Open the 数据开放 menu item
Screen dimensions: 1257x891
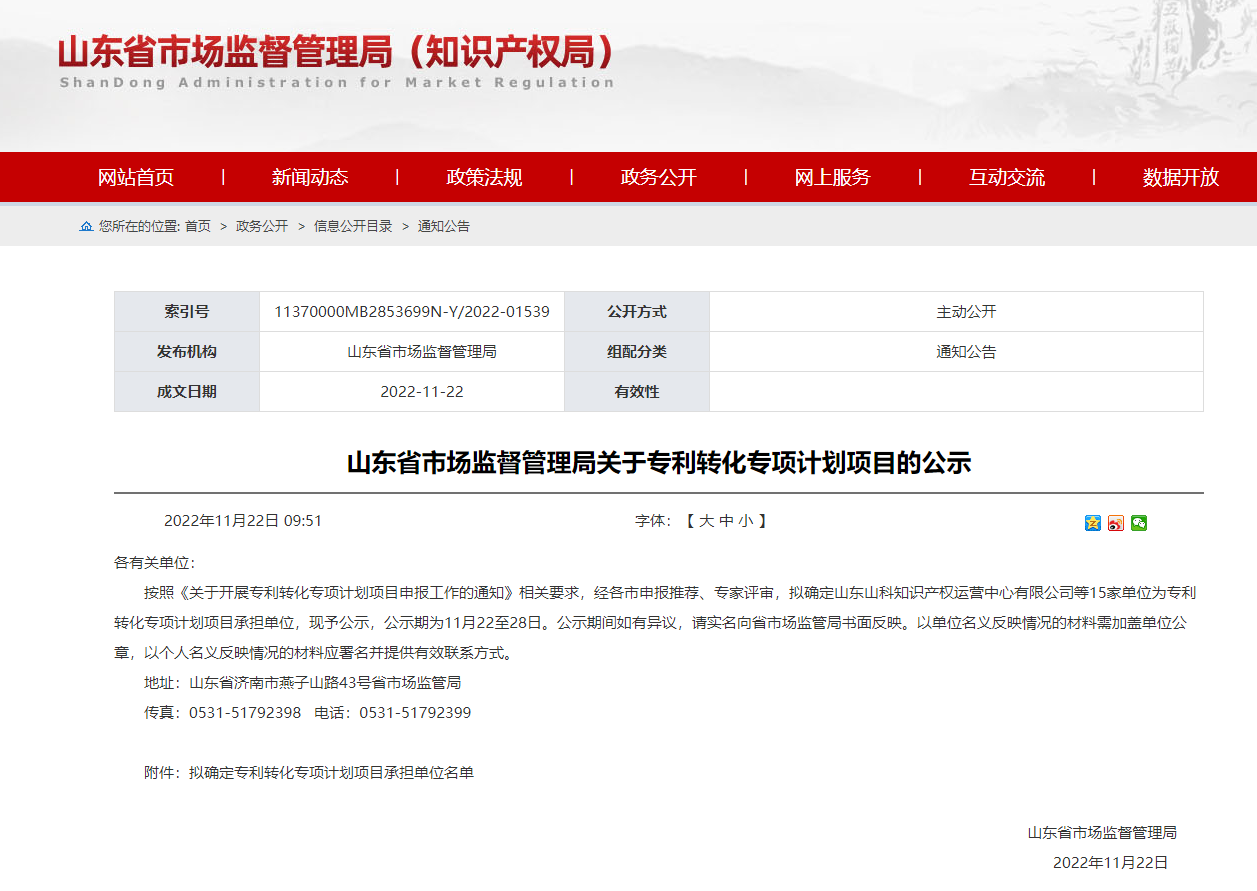click(x=1179, y=177)
